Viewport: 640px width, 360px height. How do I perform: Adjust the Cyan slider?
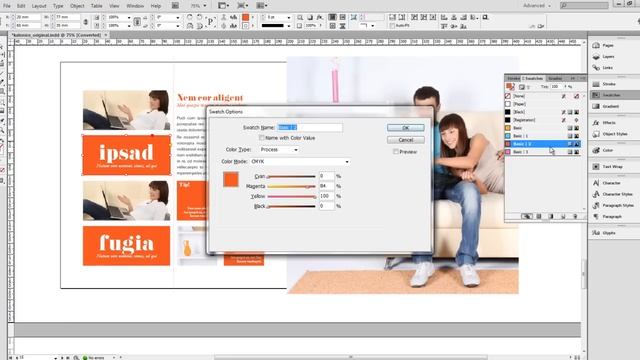pos(291,176)
